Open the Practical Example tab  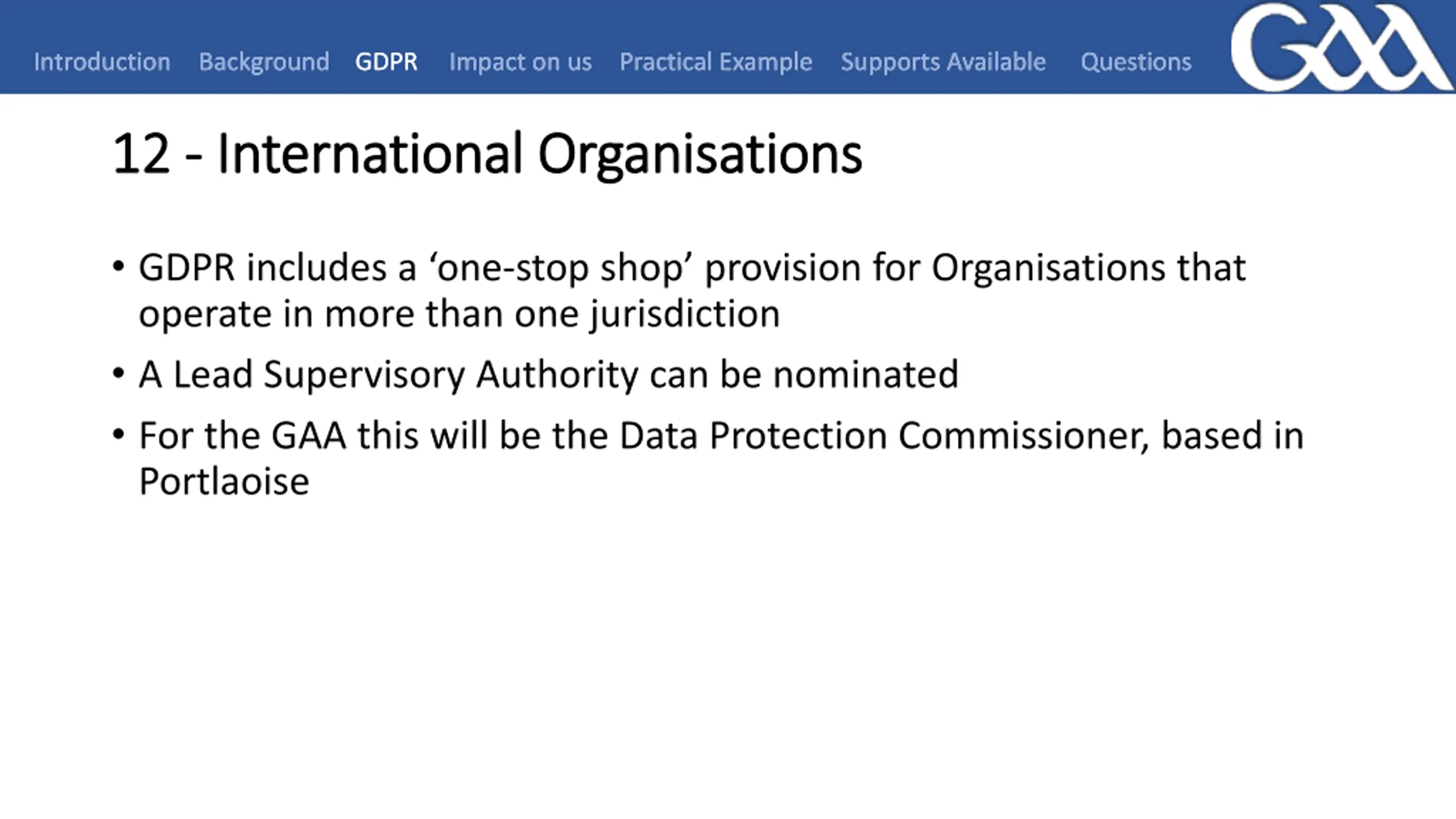point(715,62)
